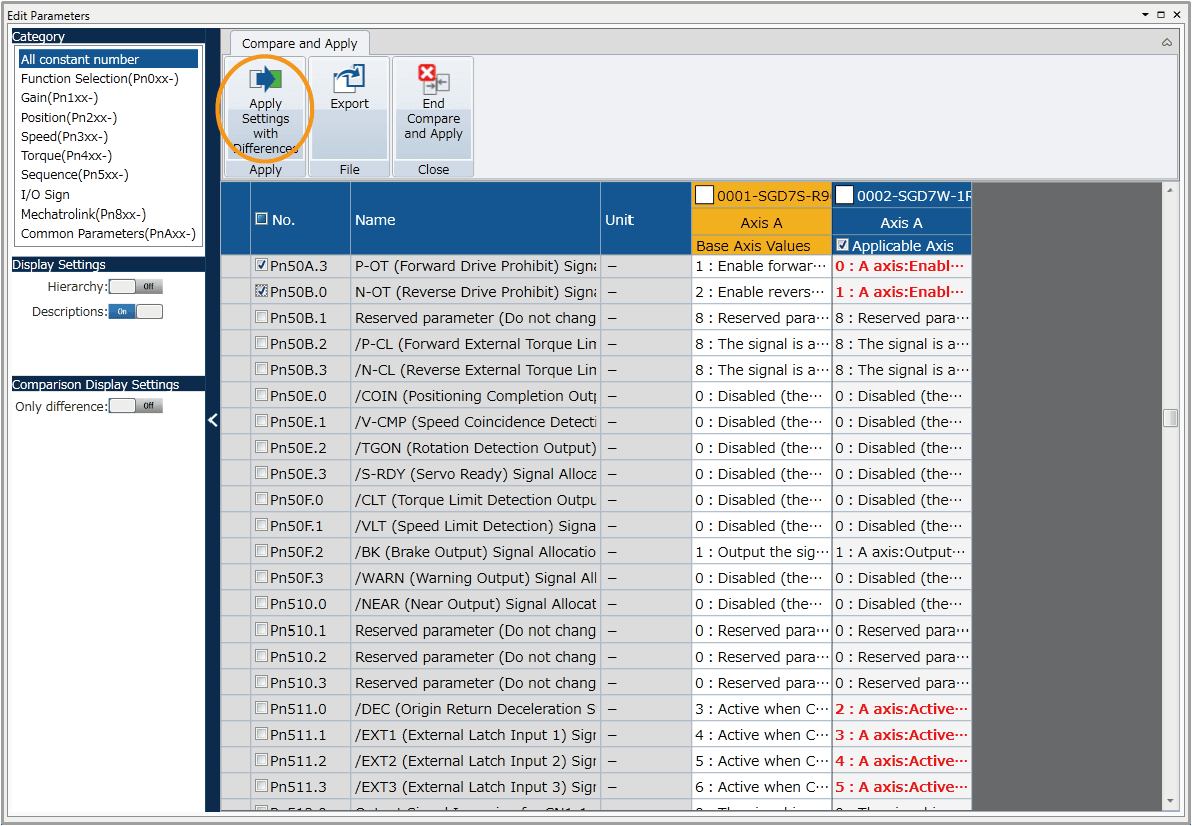Click the window float/restore icon in title bar
This screenshot has width=1192, height=826.
tap(1160, 15)
